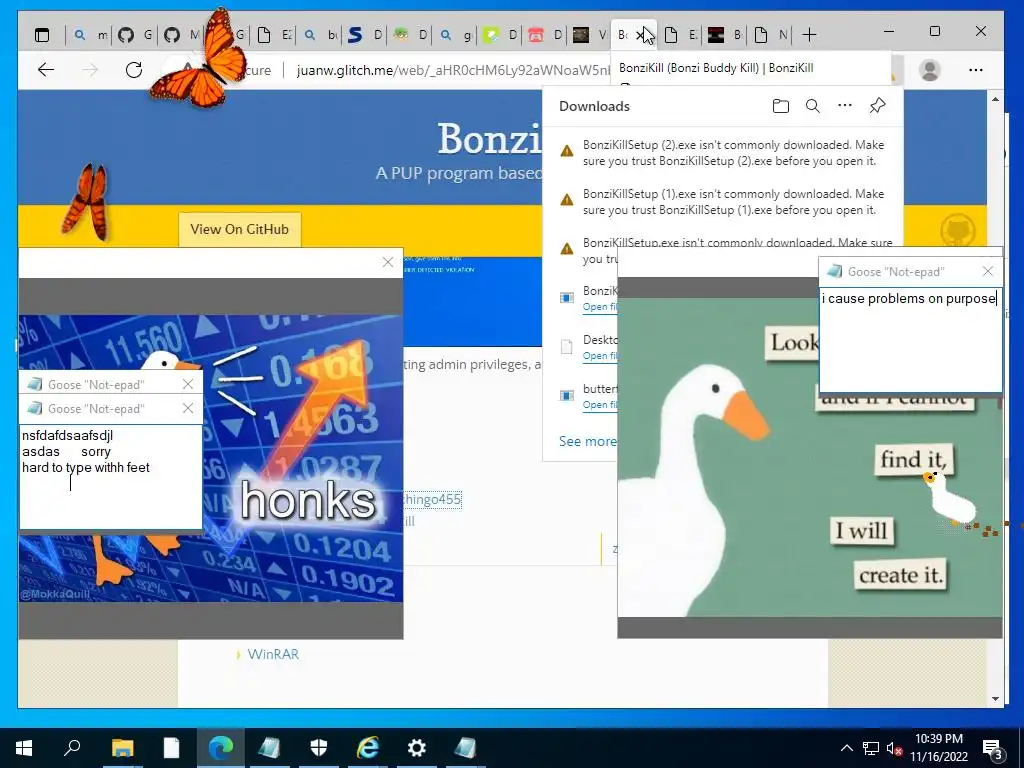Open the taskbar clock showing 10:39 PM
Viewport: 1024px width, 768px height.
point(938,748)
